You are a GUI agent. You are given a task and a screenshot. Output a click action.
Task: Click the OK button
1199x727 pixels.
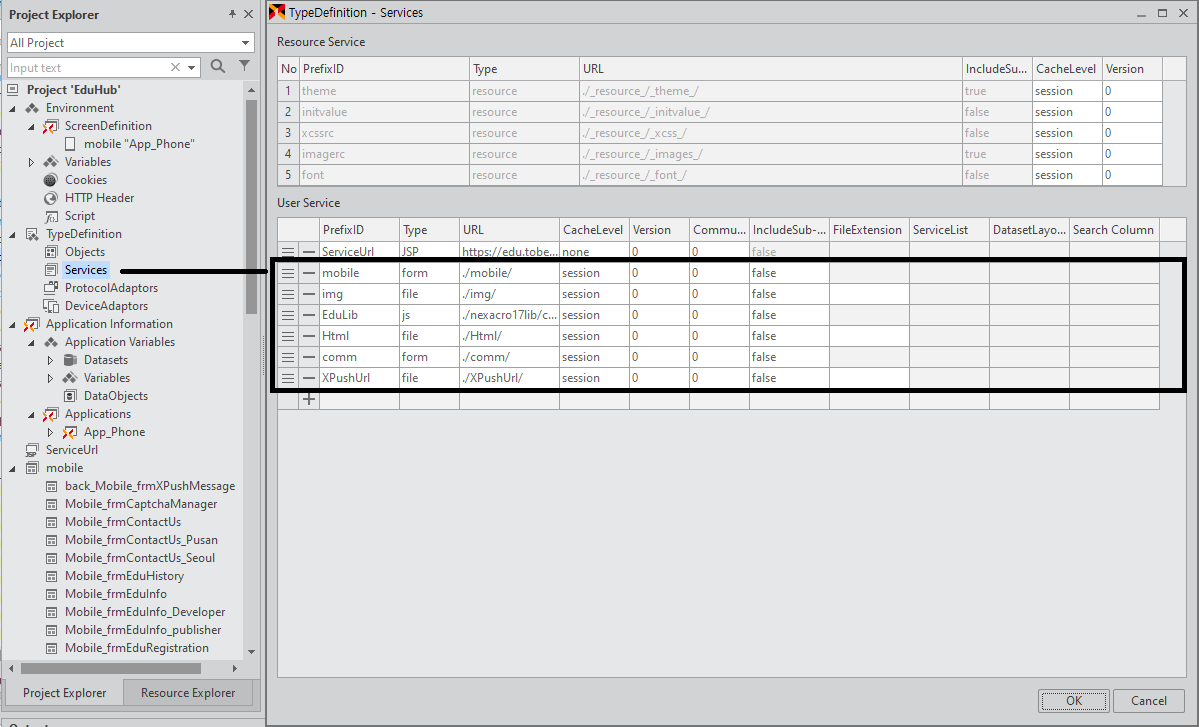(x=1073, y=701)
